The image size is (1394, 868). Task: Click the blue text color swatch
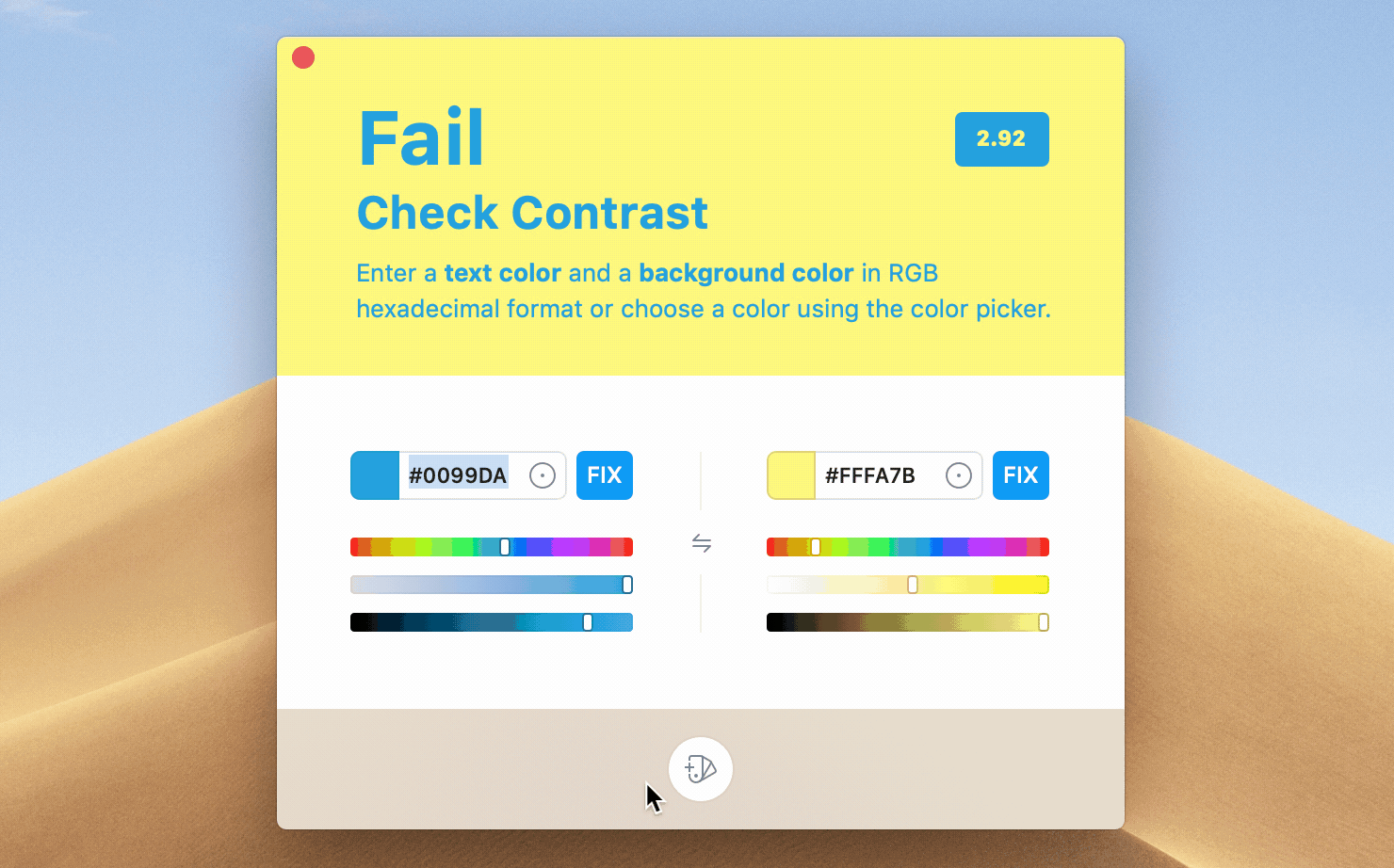click(x=375, y=475)
